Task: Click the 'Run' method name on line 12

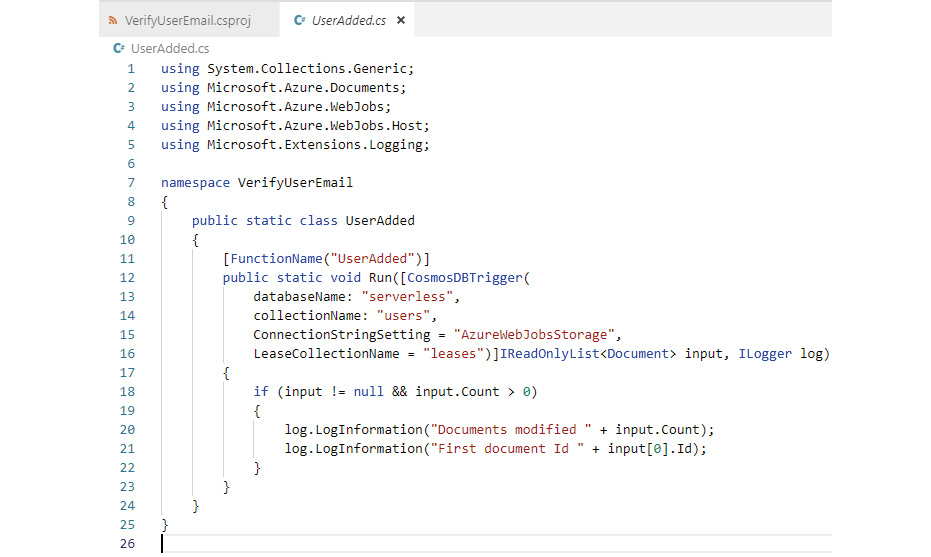Action: tap(380, 278)
